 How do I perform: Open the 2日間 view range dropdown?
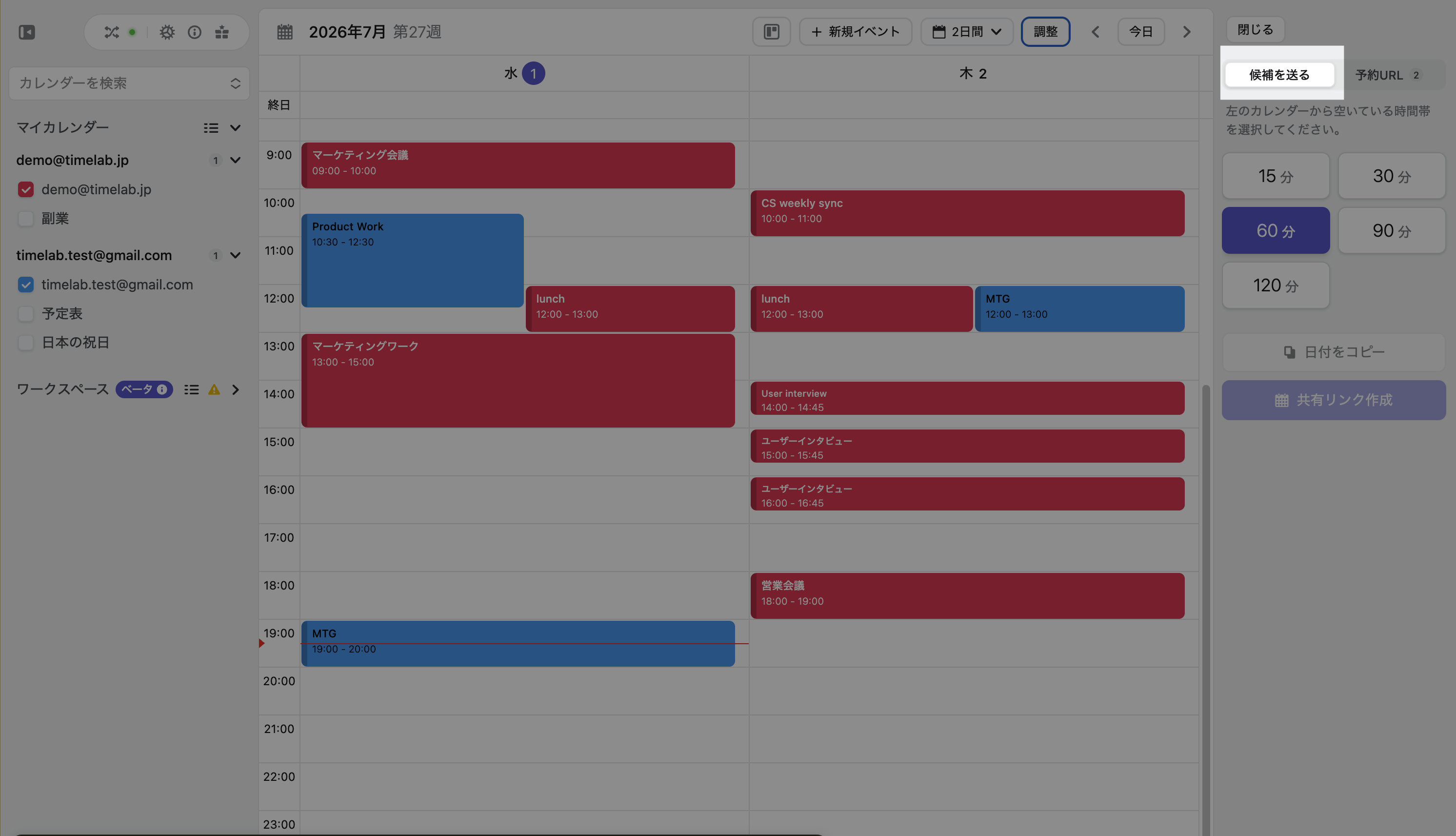point(967,32)
